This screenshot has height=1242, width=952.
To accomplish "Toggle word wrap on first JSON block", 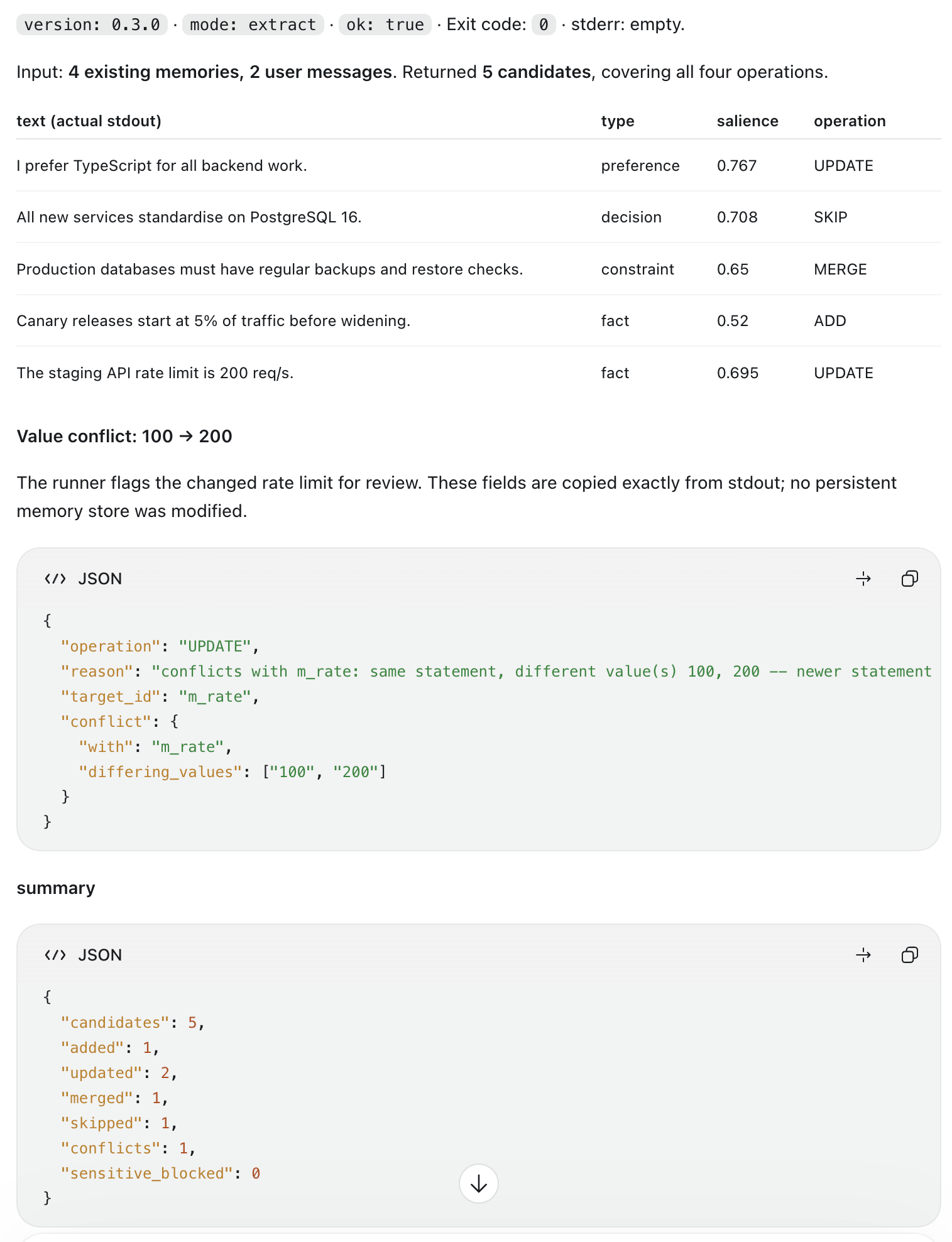I will pos(864,579).
